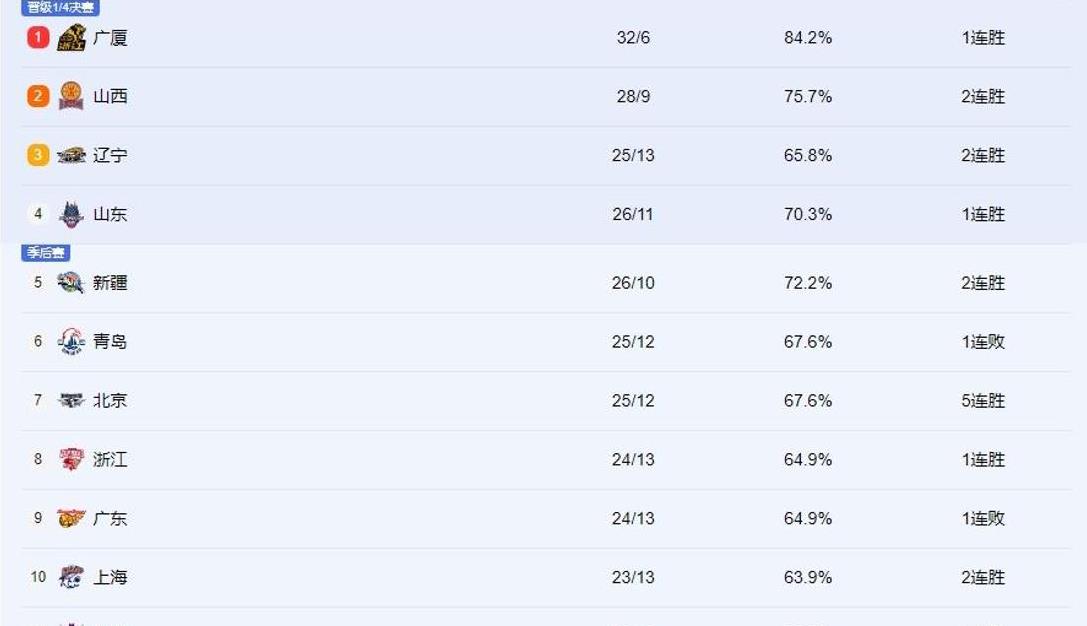
Task: Click the 广厦 team logo
Action: 71,38
